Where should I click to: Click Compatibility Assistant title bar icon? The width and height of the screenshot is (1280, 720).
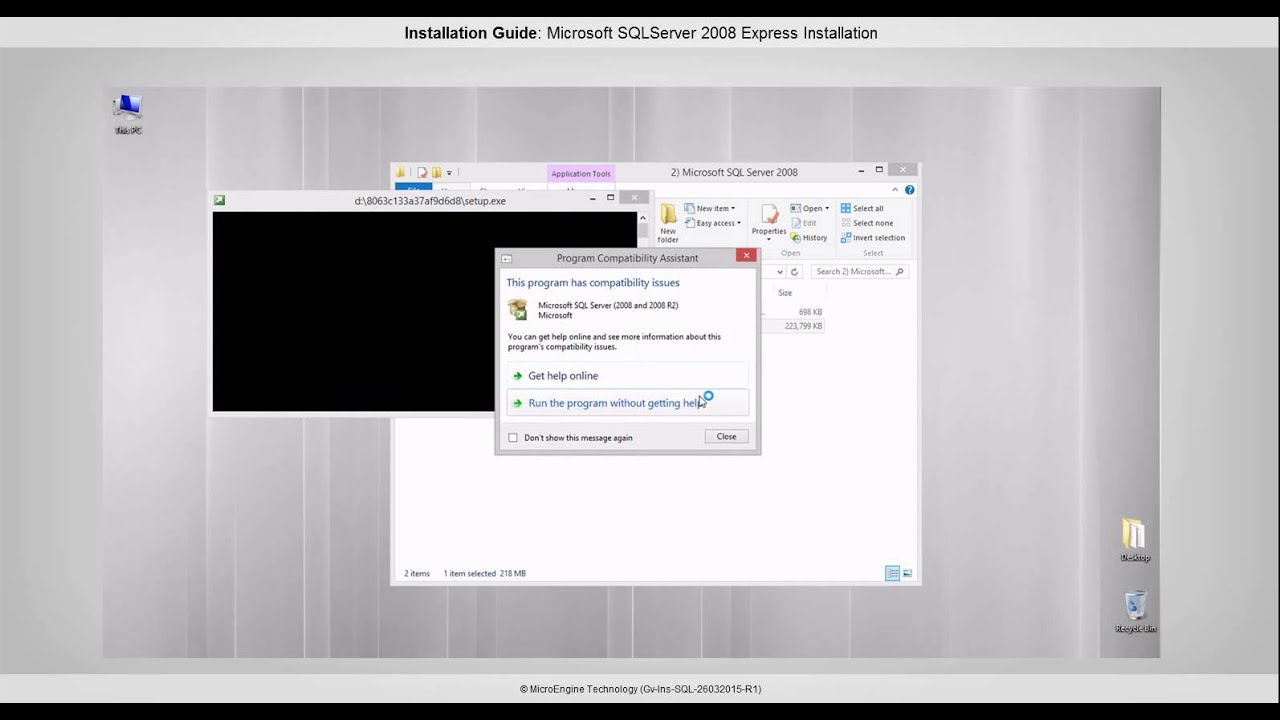(506, 258)
